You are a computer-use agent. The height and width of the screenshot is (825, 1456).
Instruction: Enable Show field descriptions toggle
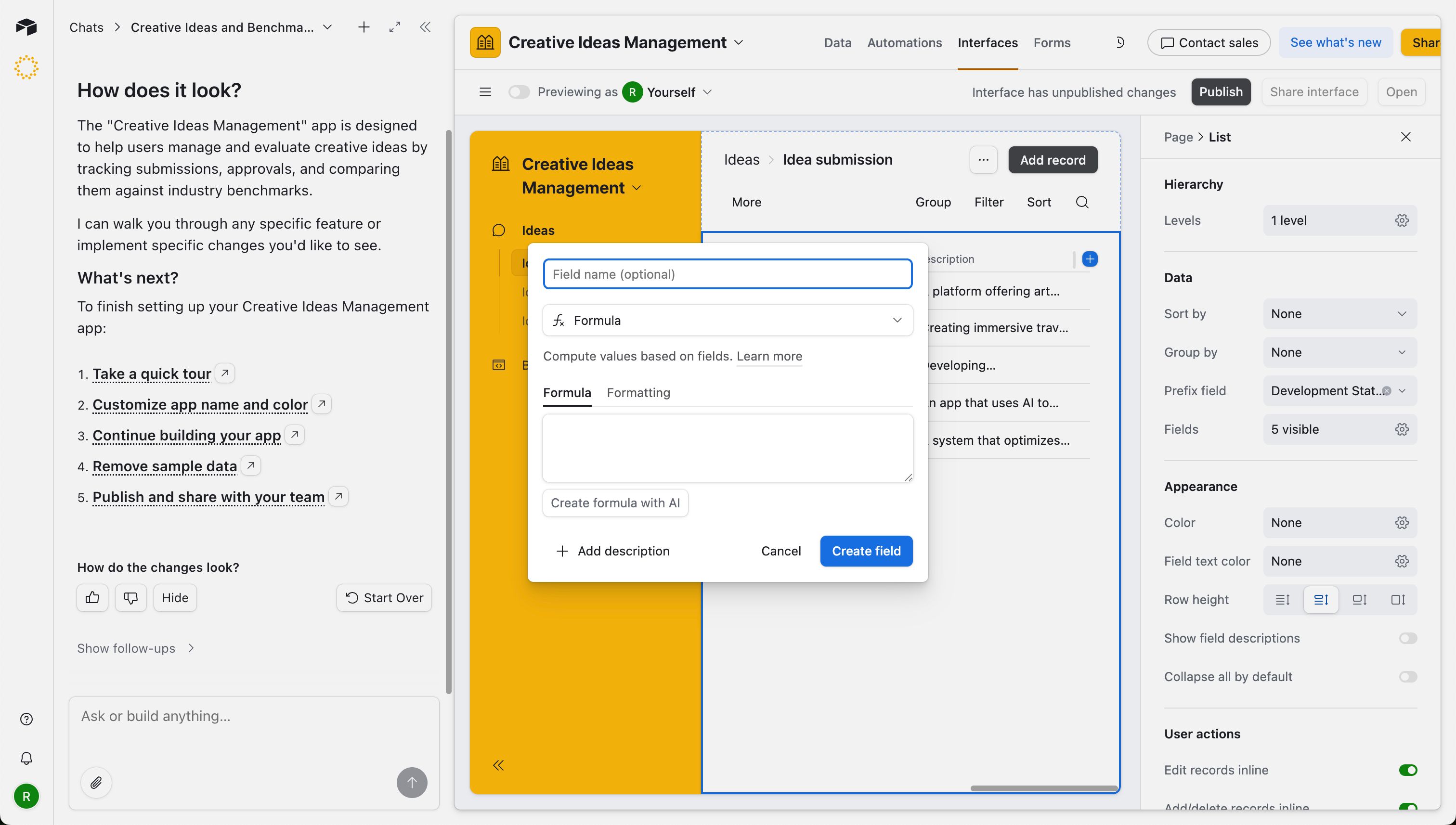1408,639
